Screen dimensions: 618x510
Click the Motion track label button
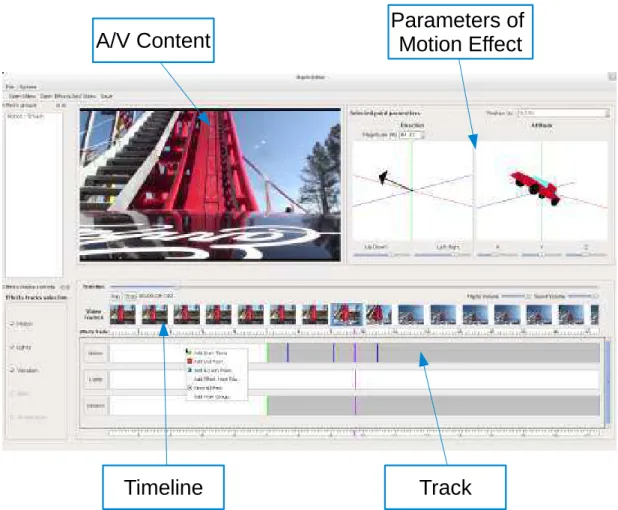(96, 353)
